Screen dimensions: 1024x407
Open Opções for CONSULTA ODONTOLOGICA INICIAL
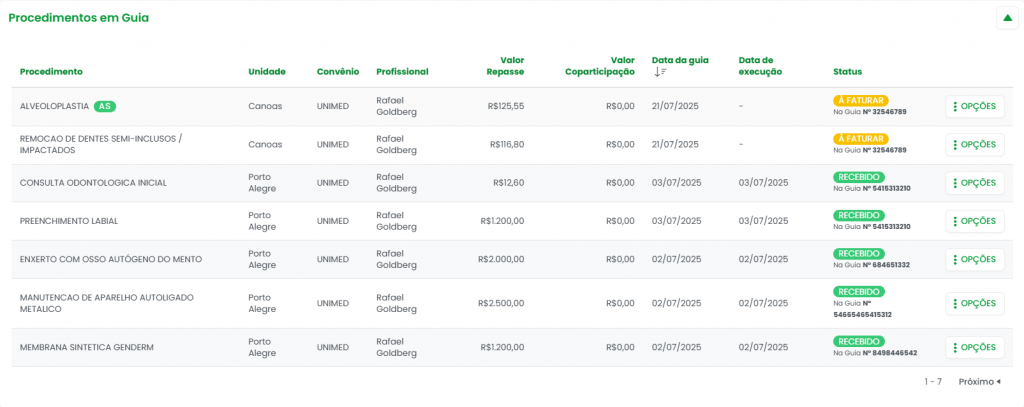[x=975, y=183]
